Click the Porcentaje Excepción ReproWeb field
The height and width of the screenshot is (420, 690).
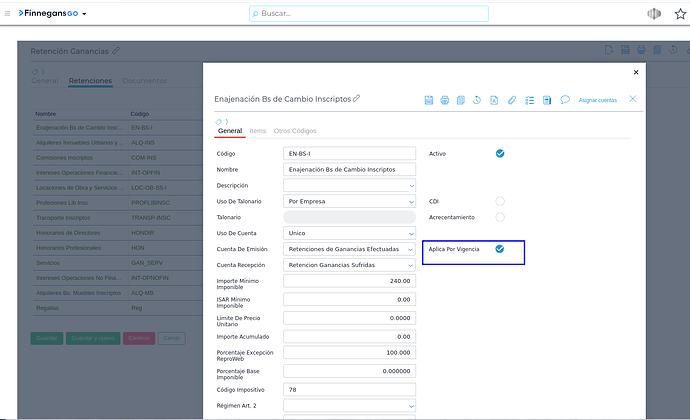[349, 353]
